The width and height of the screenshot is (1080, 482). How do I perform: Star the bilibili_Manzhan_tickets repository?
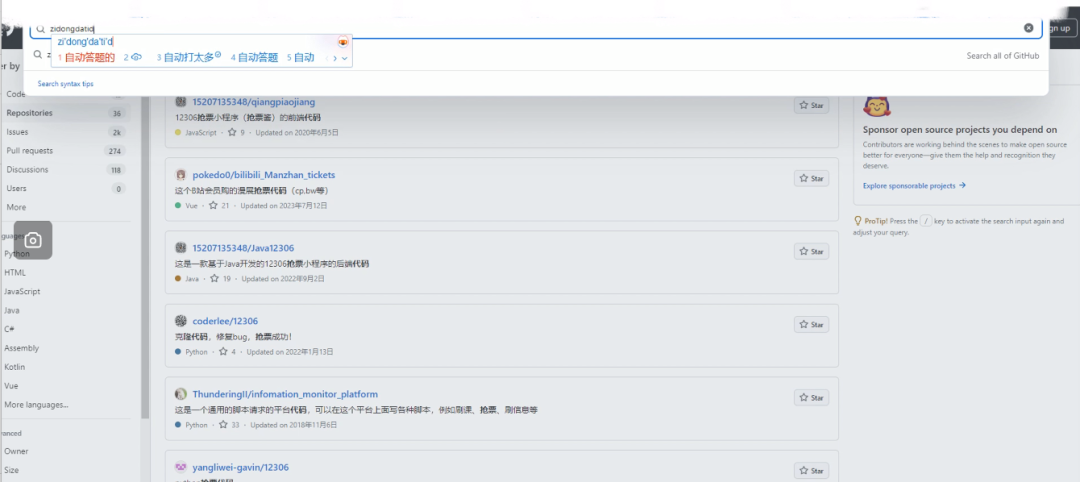(811, 178)
